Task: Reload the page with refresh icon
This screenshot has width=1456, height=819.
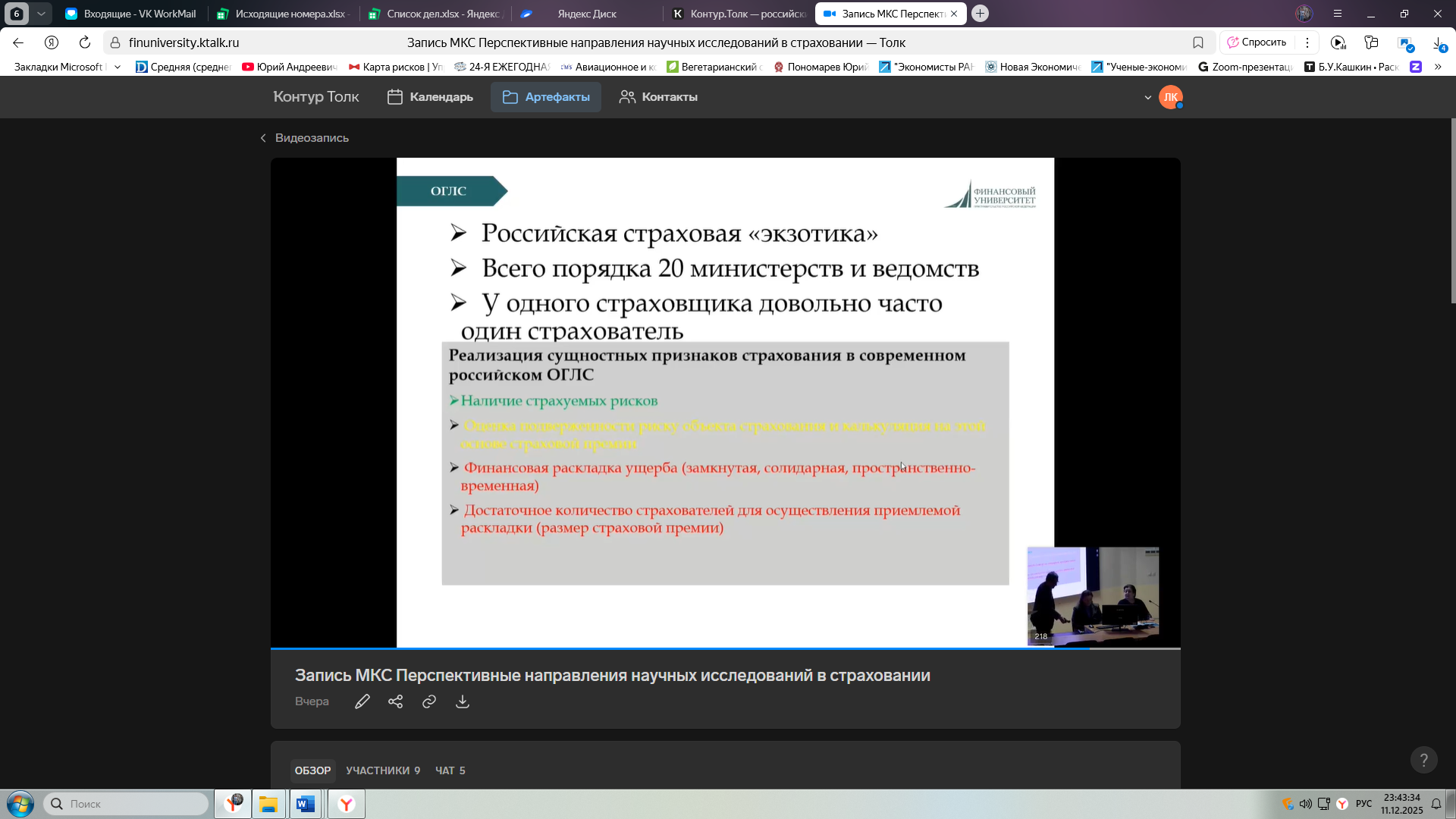Action: click(85, 42)
